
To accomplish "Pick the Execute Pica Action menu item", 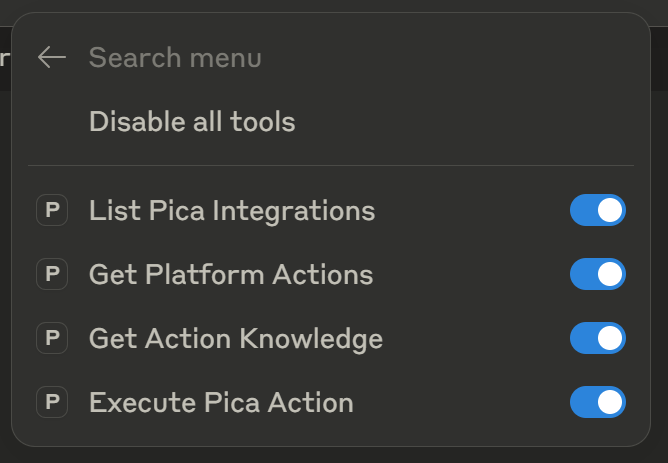I will 221,403.
